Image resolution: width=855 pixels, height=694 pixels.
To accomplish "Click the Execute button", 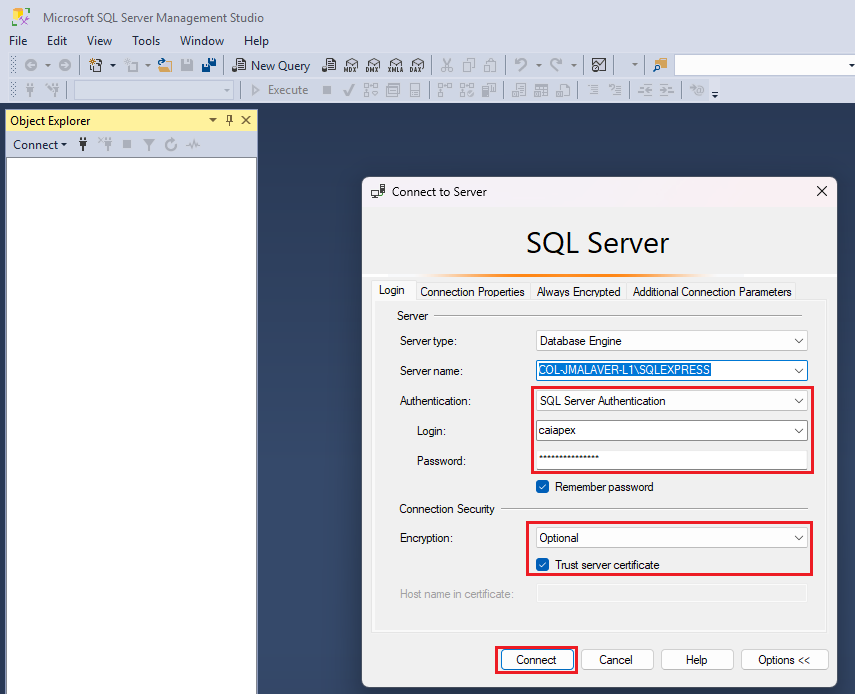I will (280, 90).
